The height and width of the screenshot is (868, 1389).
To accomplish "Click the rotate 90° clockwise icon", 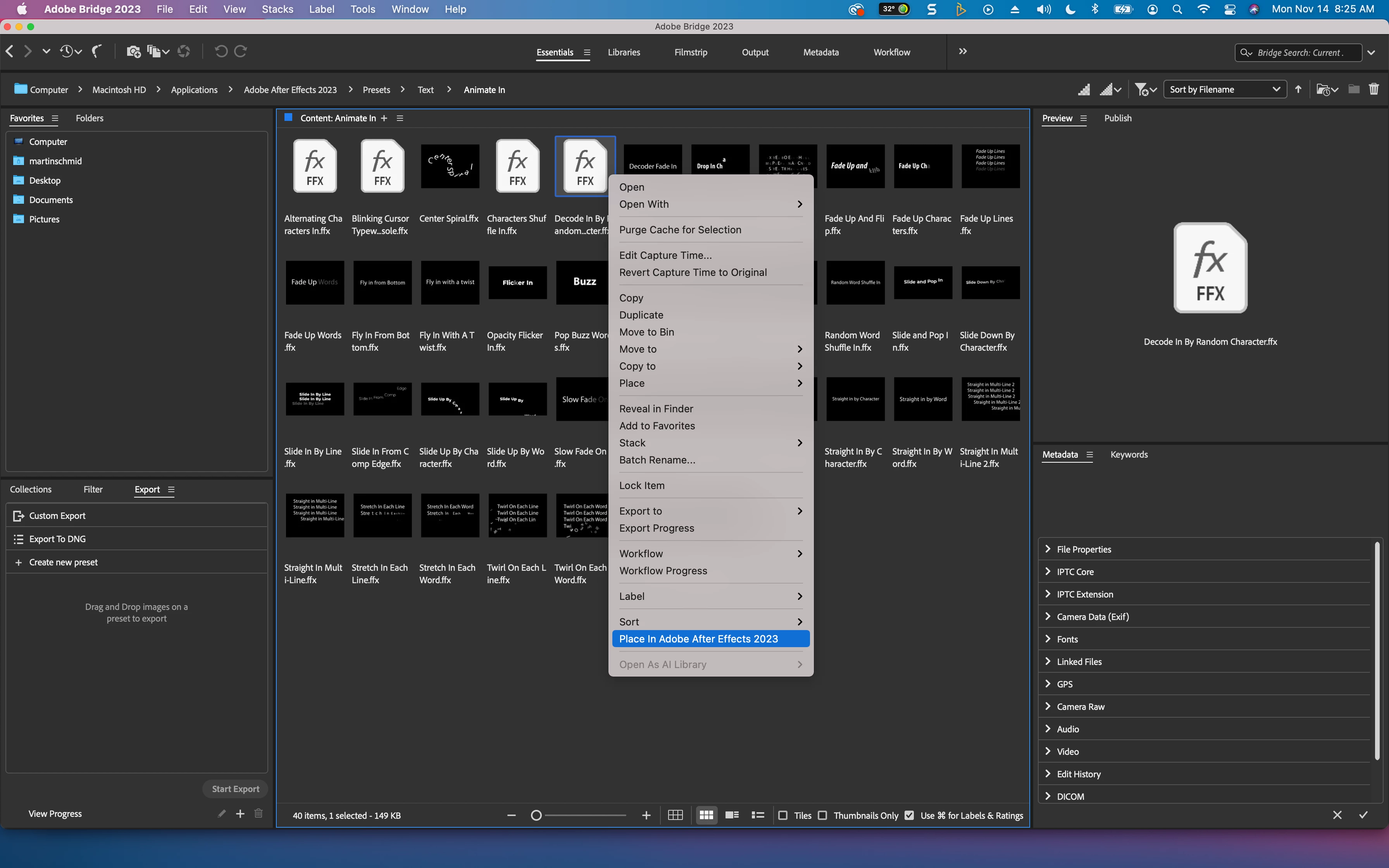I will click(x=241, y=52).
